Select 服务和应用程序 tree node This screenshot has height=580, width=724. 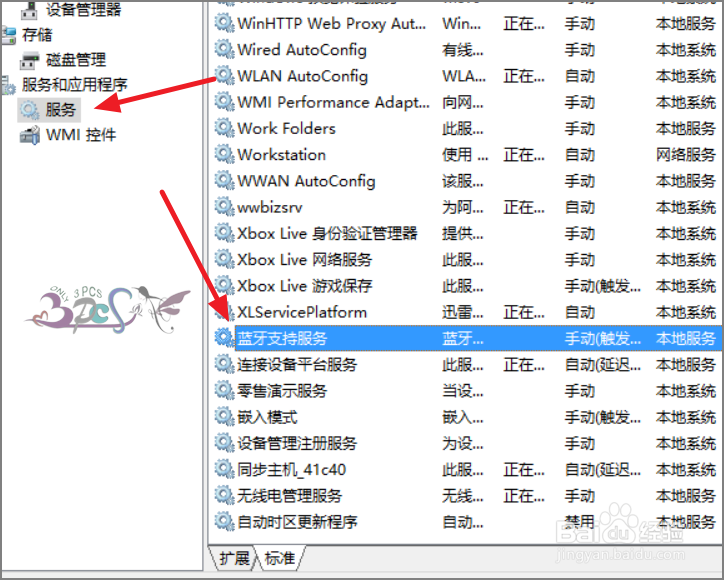click(x=74, y=85)
